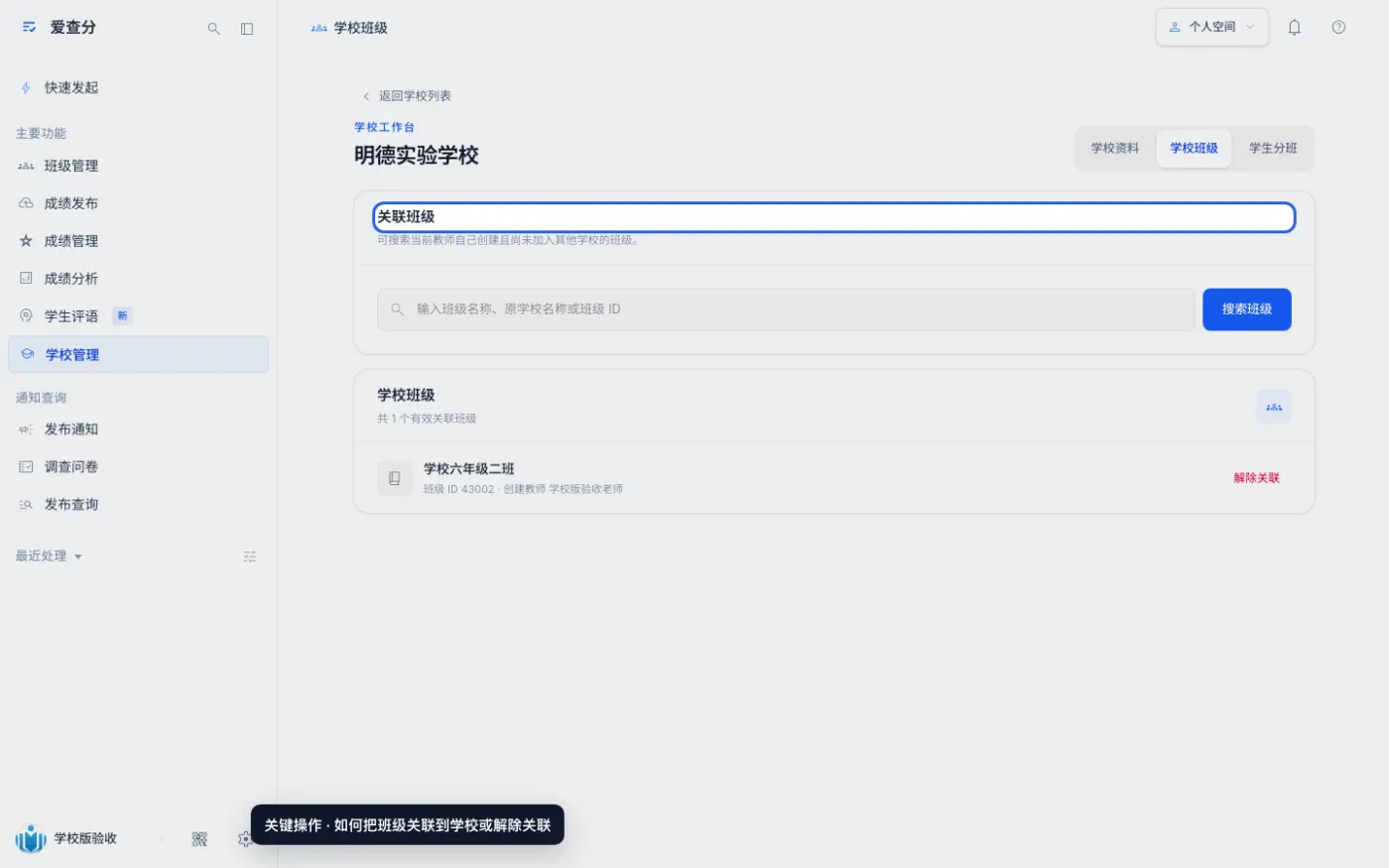Open the sidebar search magnifier

coord(213,29)
